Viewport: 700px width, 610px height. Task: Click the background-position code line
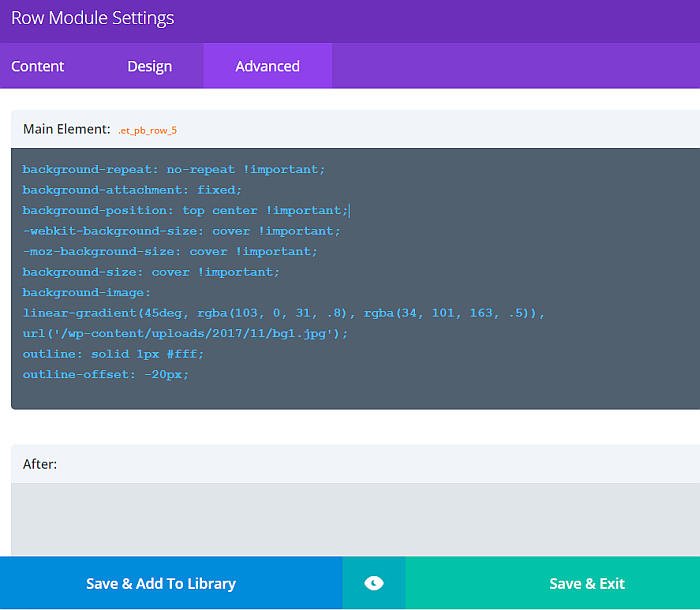pos(185,211)
